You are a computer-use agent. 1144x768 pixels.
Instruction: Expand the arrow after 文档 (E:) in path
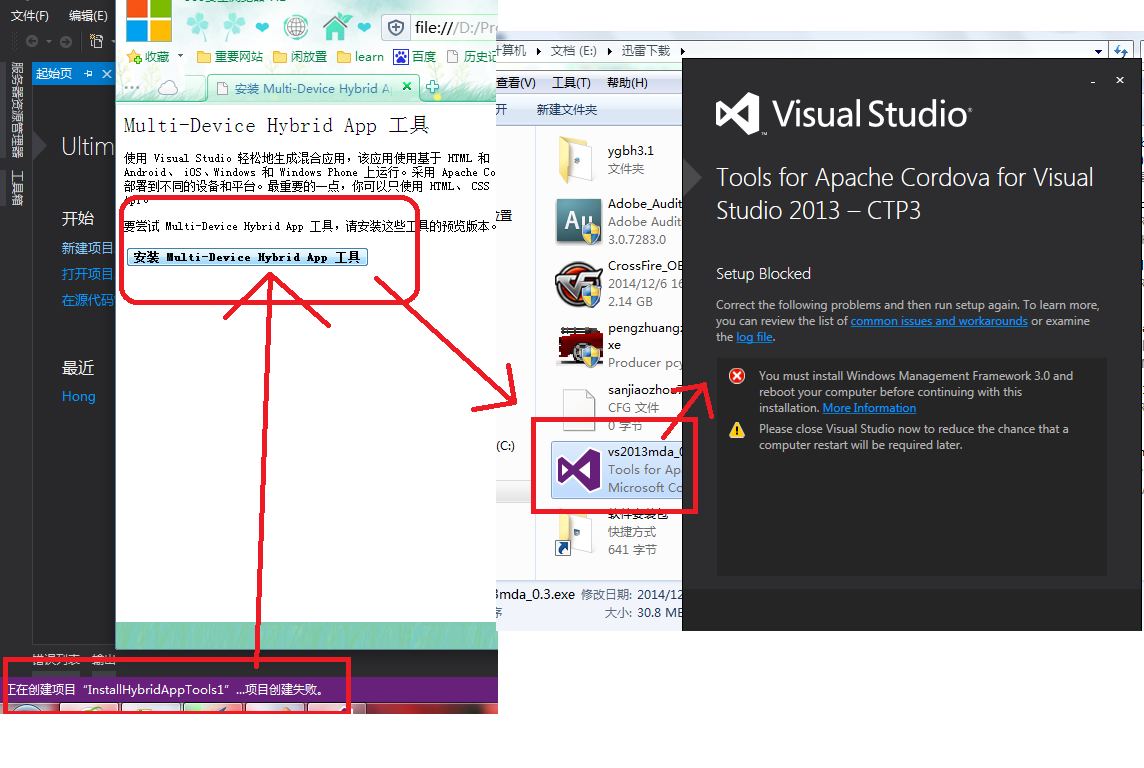609,51
